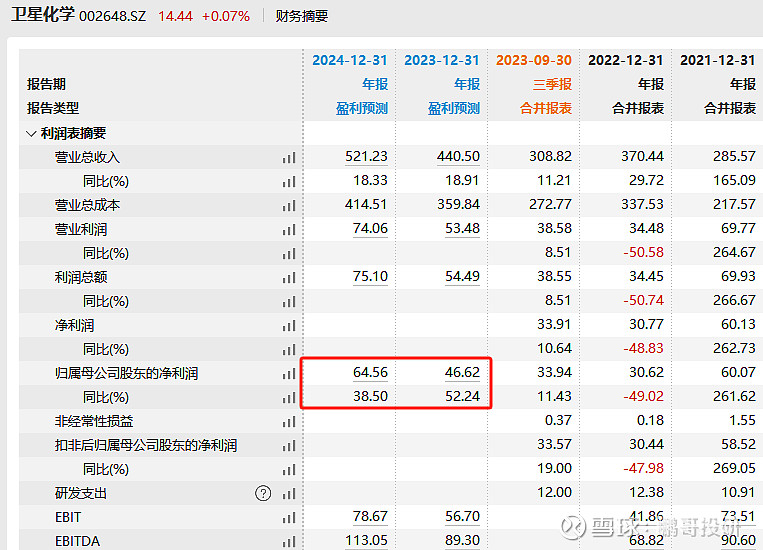
Task: Click value 165.09 in 2021 column
Action: (734, 181)
